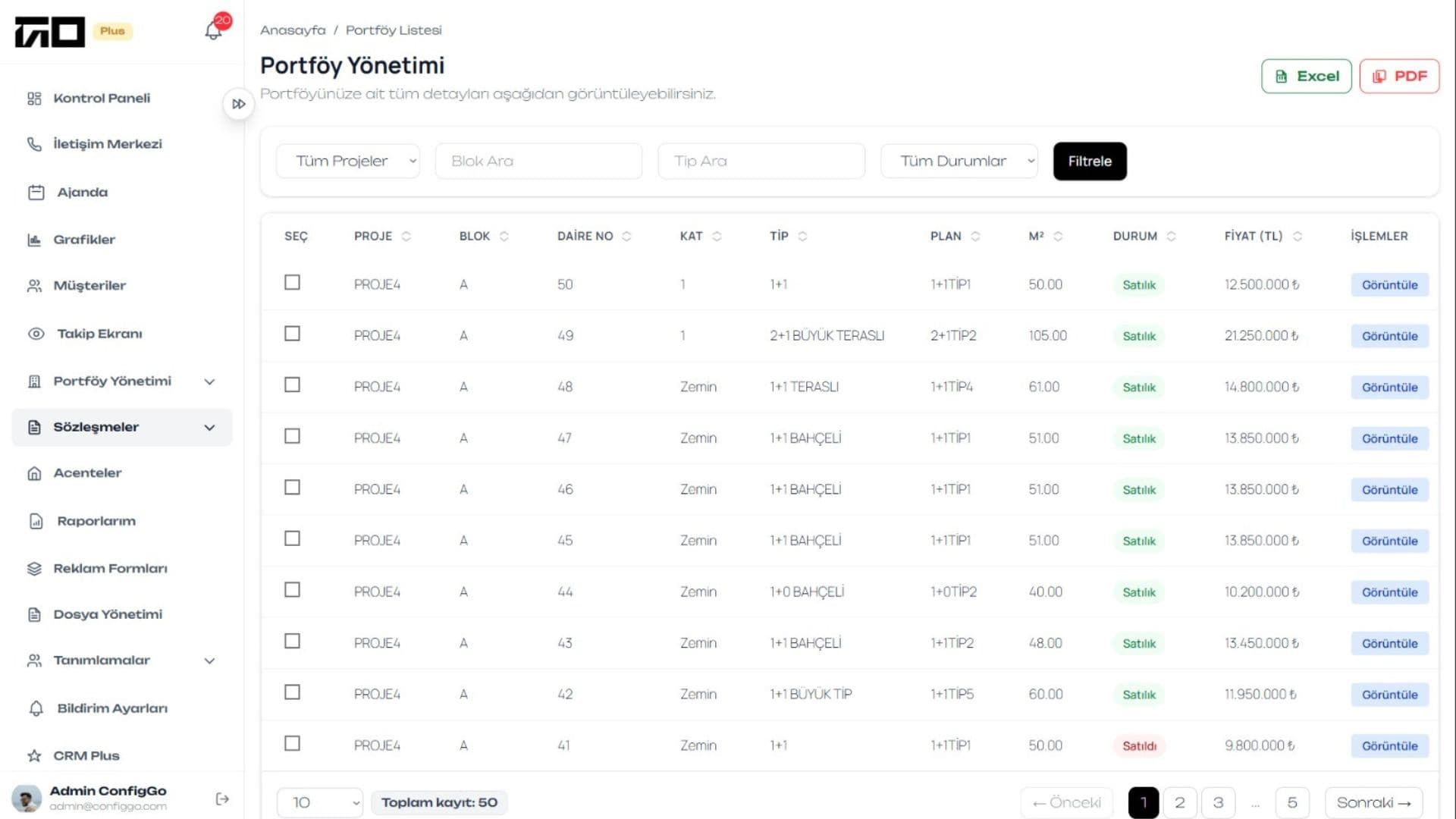Viewport: 1456px width, 819px height.
Task: Open Ajanda calendar icon in sidebar
Action: (36, 193)
